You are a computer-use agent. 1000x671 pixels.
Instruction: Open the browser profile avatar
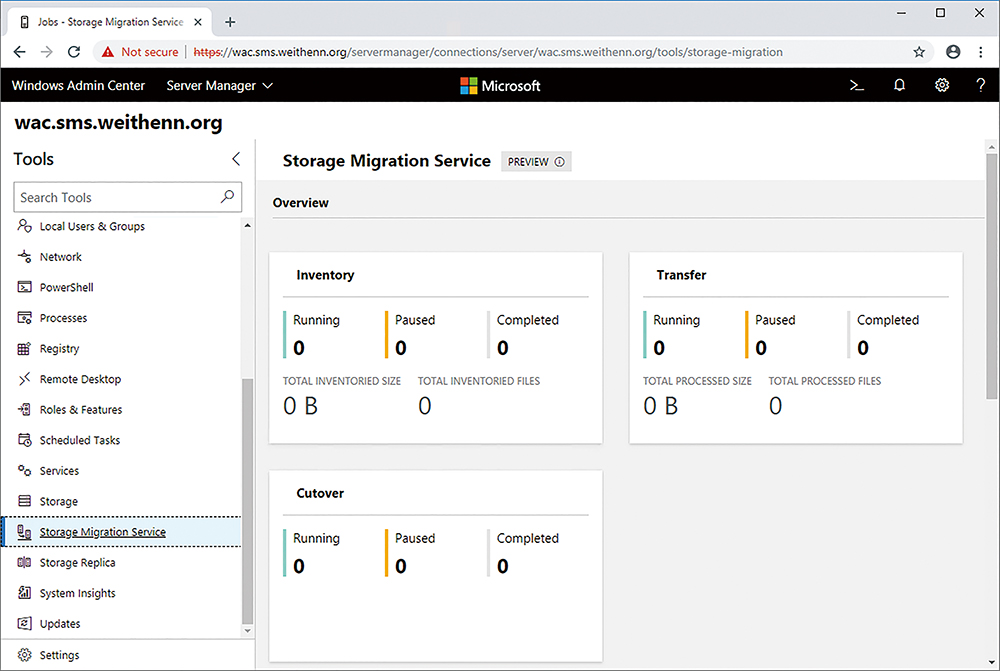953,52
